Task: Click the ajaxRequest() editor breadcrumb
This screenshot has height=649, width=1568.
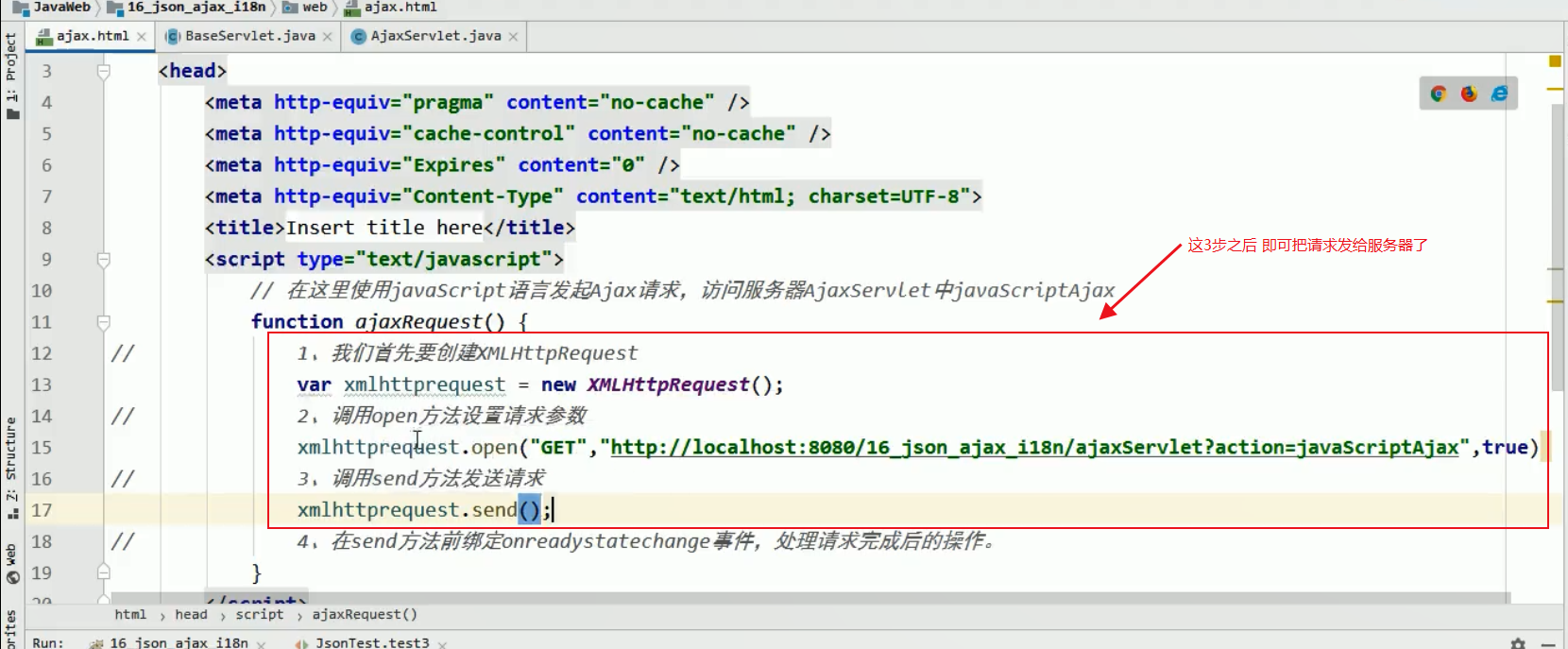Action: click(365, 614)
